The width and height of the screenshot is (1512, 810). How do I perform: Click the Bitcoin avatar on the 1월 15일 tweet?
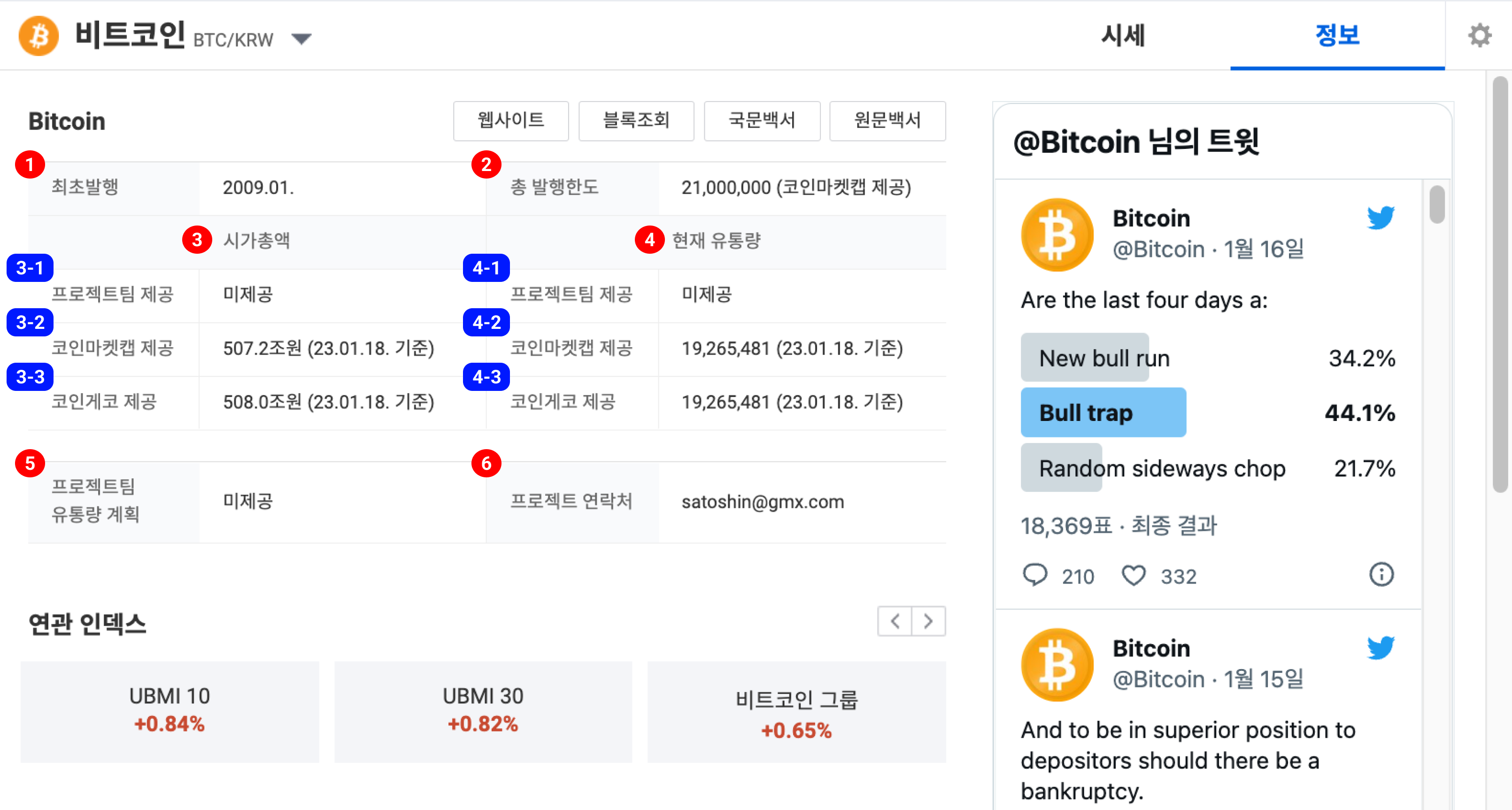click(x=1057, y=664)
